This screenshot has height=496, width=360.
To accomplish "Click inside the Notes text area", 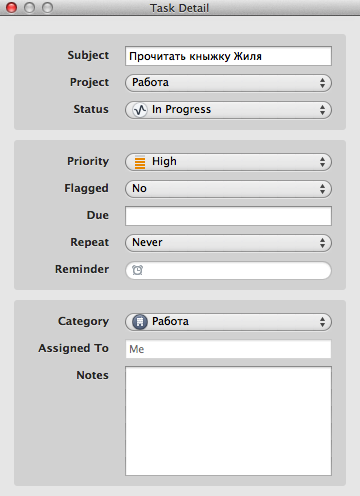I will (228, 421).
